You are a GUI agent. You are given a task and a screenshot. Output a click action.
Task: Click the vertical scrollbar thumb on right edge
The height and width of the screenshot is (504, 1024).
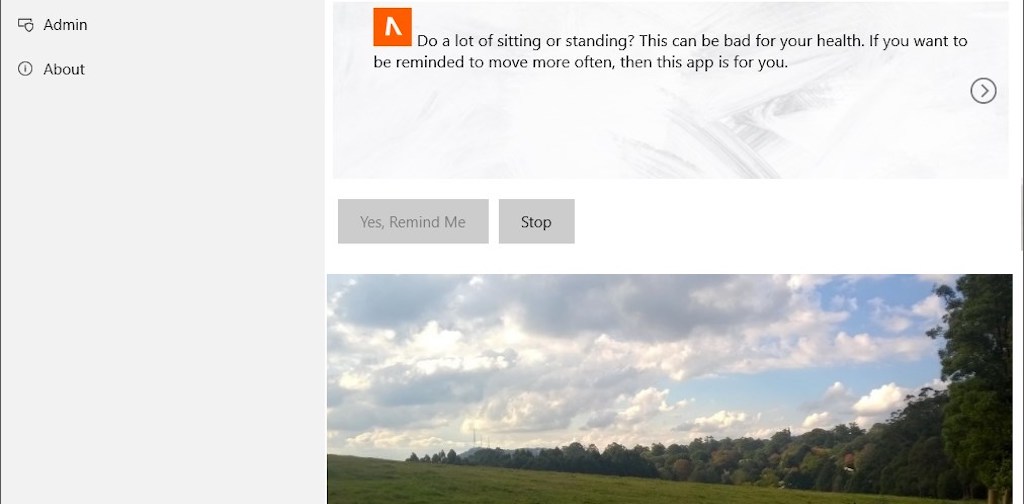point(1021,215)
